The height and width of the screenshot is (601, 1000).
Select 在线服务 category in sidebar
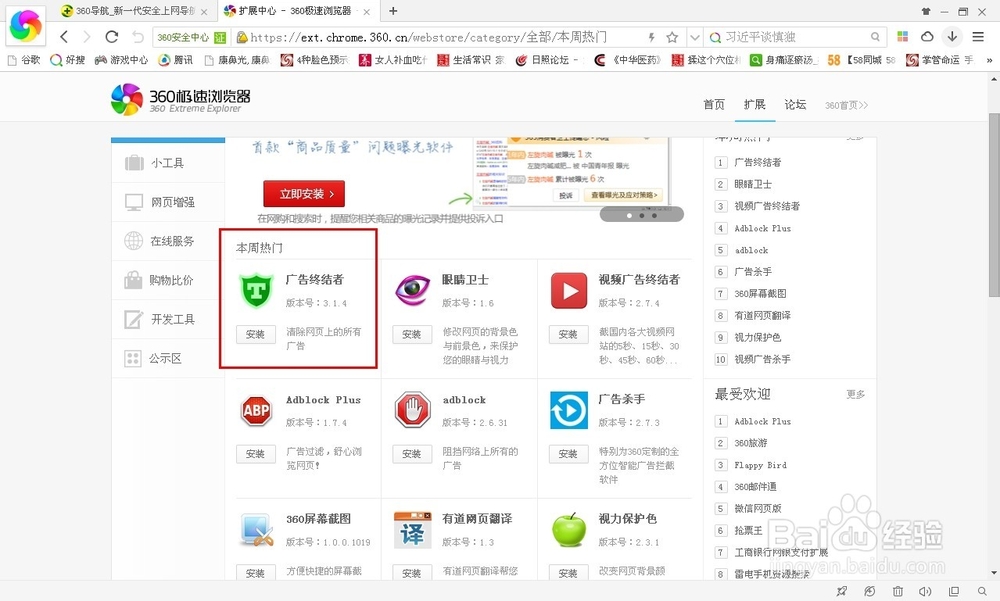pos(168,241)
